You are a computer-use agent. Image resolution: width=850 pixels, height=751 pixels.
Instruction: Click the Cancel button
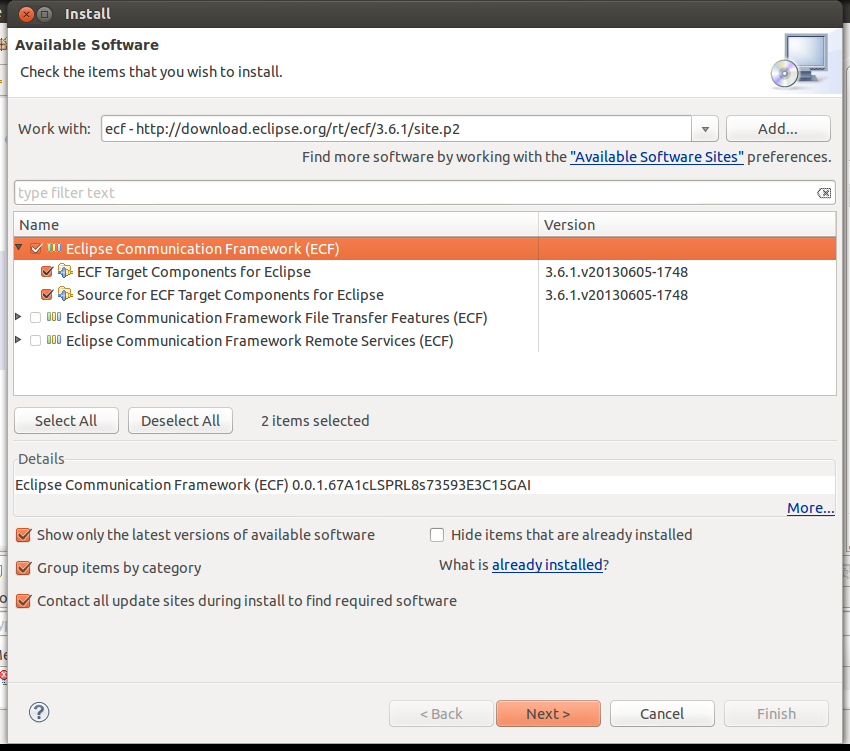pos(662,714)
